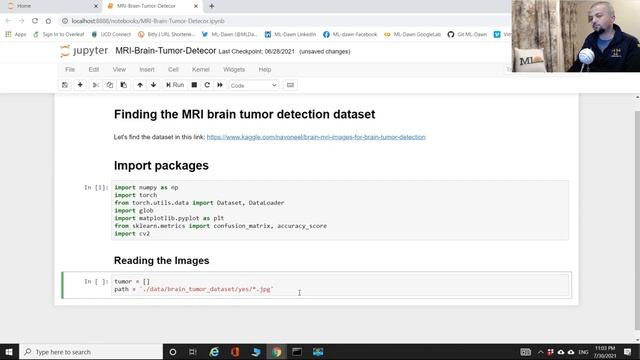Paste cells below icon

(123, 85)
